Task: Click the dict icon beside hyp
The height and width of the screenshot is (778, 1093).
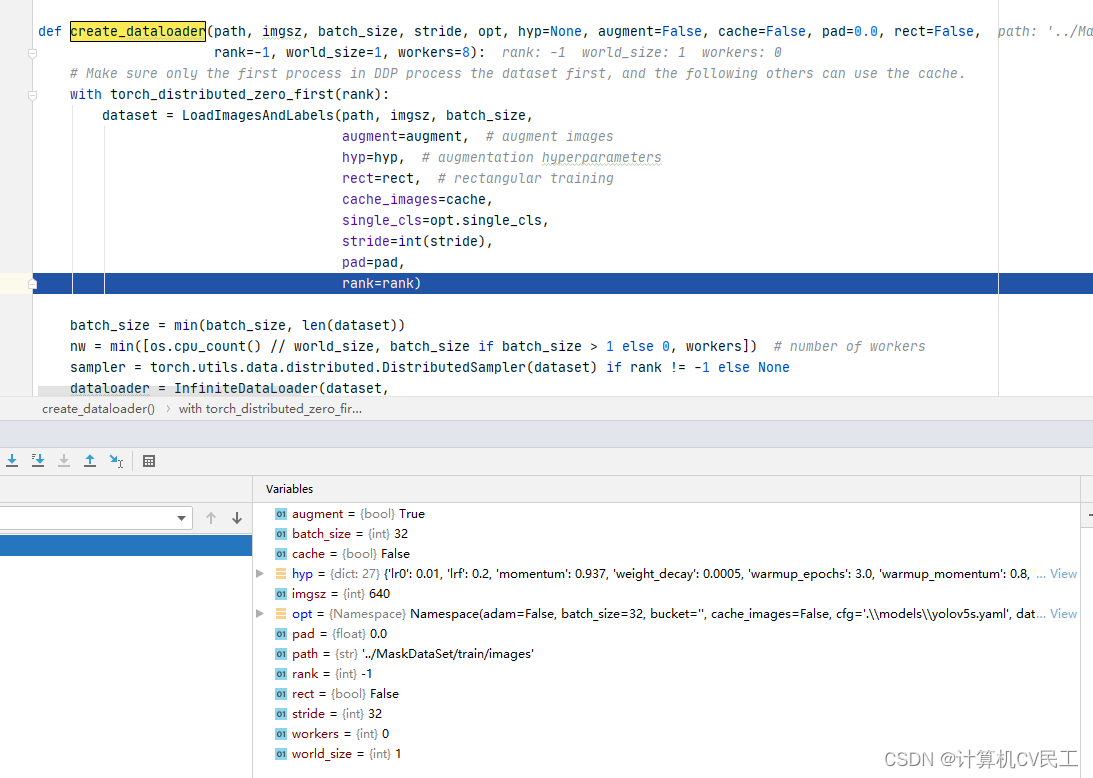Action: point(281,574)
